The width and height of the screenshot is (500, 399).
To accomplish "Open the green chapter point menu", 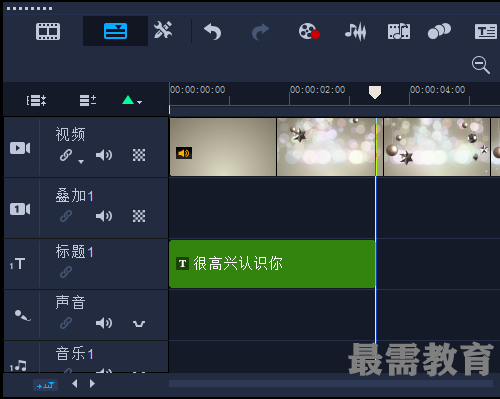I will click(x=132, y=100).
